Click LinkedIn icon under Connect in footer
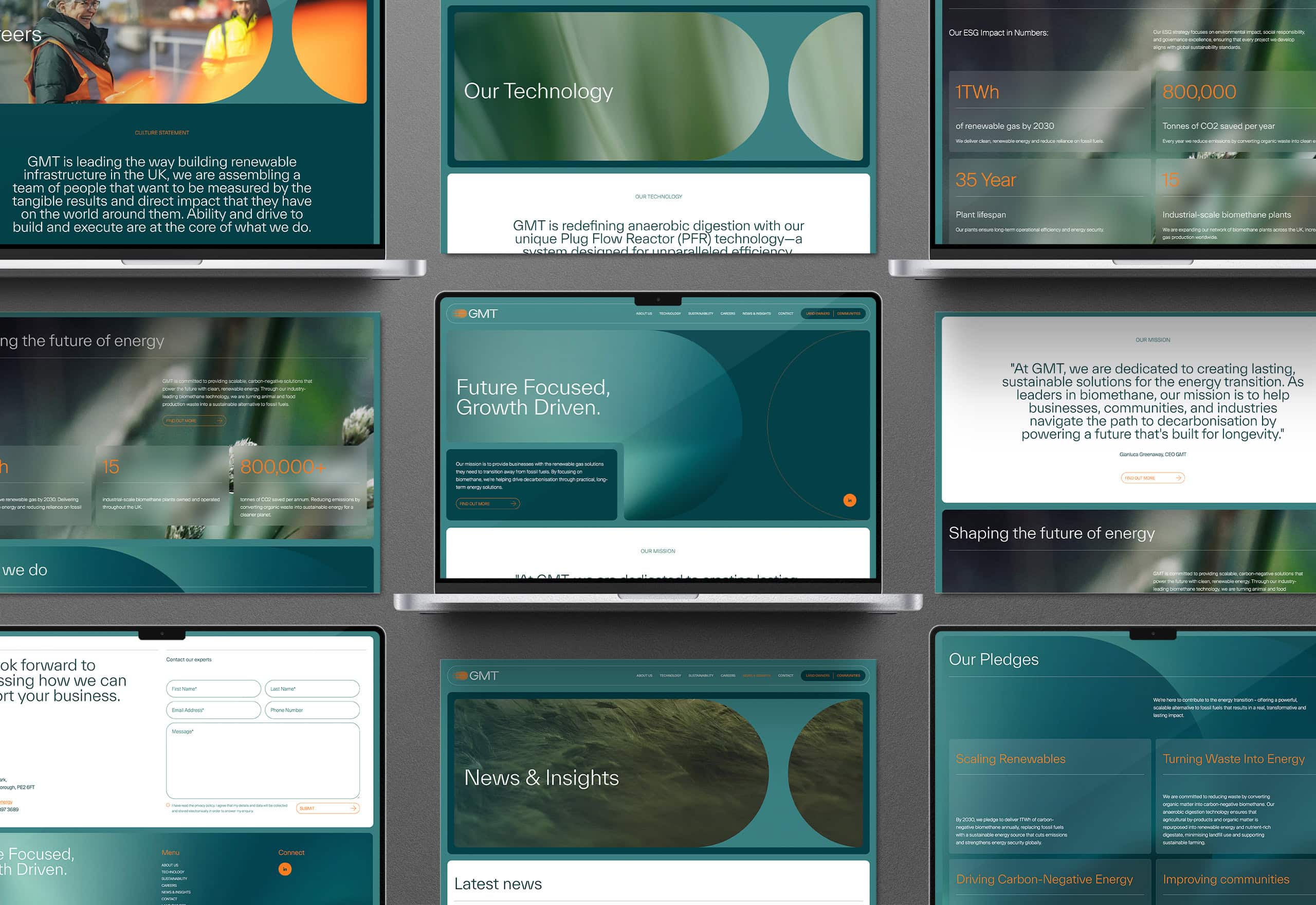The image size is (1316, 905). pos(285,868)
